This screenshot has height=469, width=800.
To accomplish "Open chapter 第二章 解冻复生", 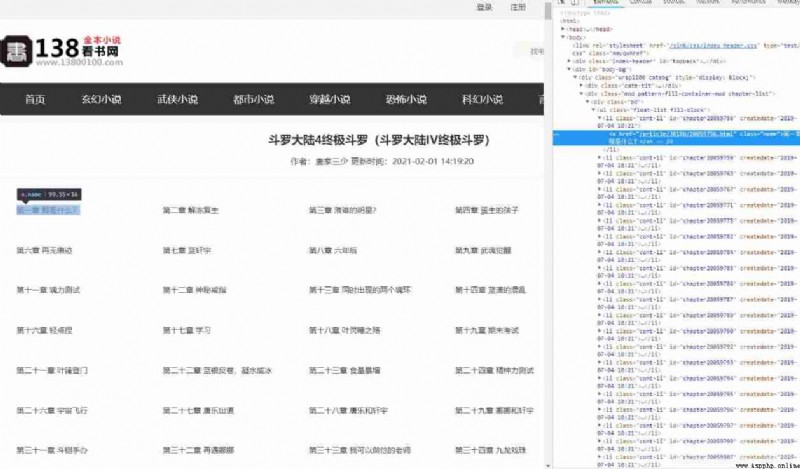I will pos(191,210).
